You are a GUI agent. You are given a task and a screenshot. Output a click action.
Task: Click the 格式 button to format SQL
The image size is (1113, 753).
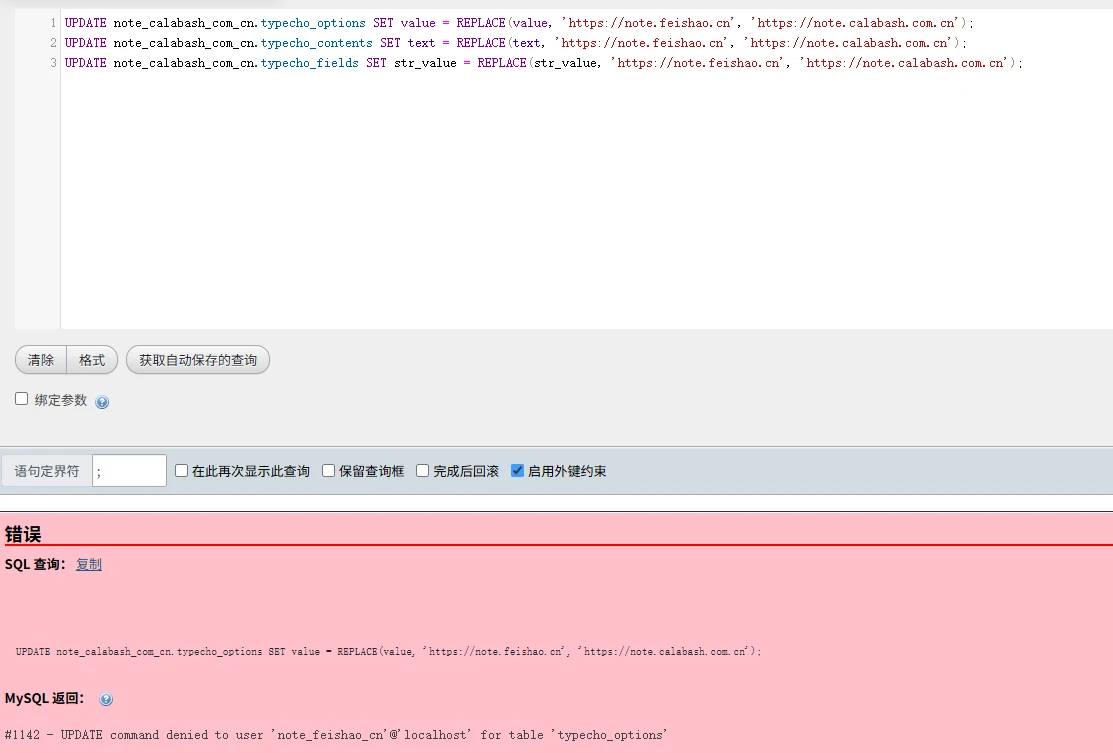[x=92, y=360]
